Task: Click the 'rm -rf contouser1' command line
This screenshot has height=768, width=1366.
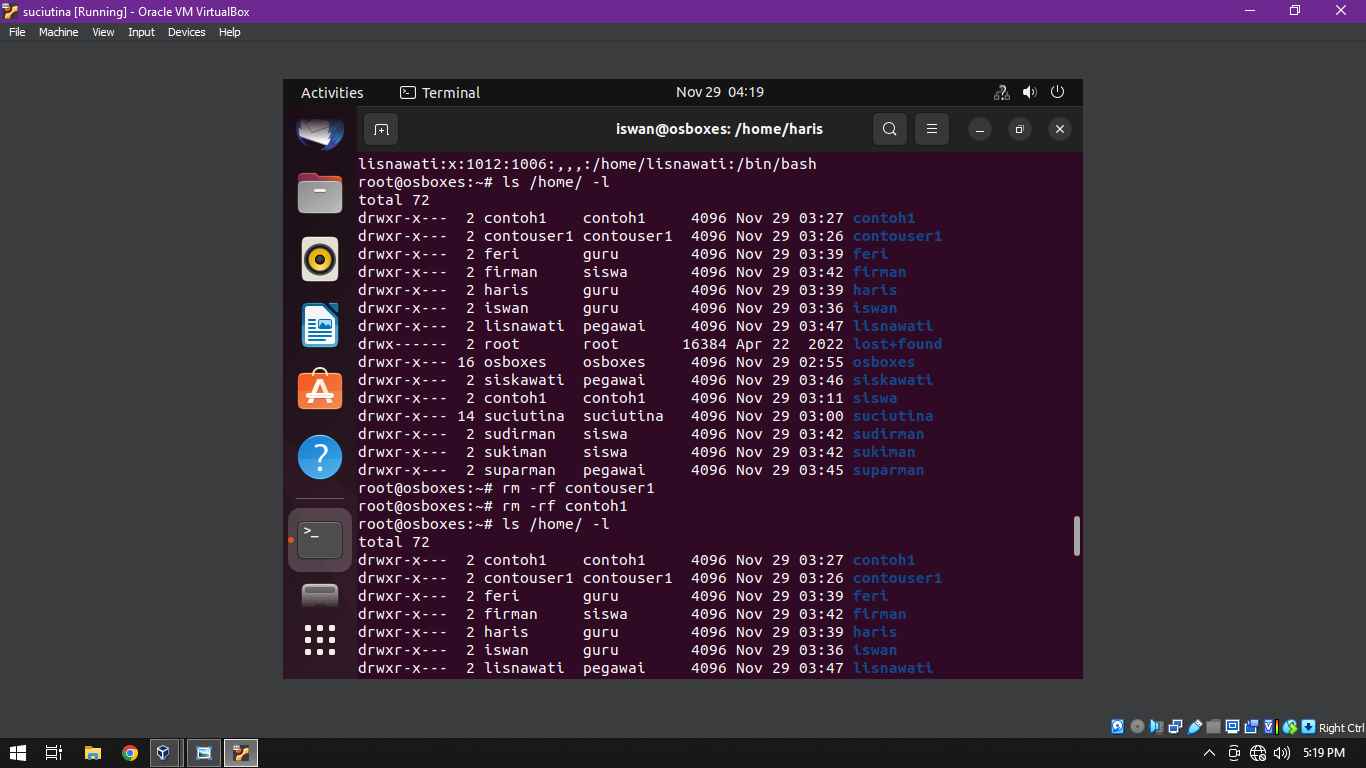Action: click(506, 488)
